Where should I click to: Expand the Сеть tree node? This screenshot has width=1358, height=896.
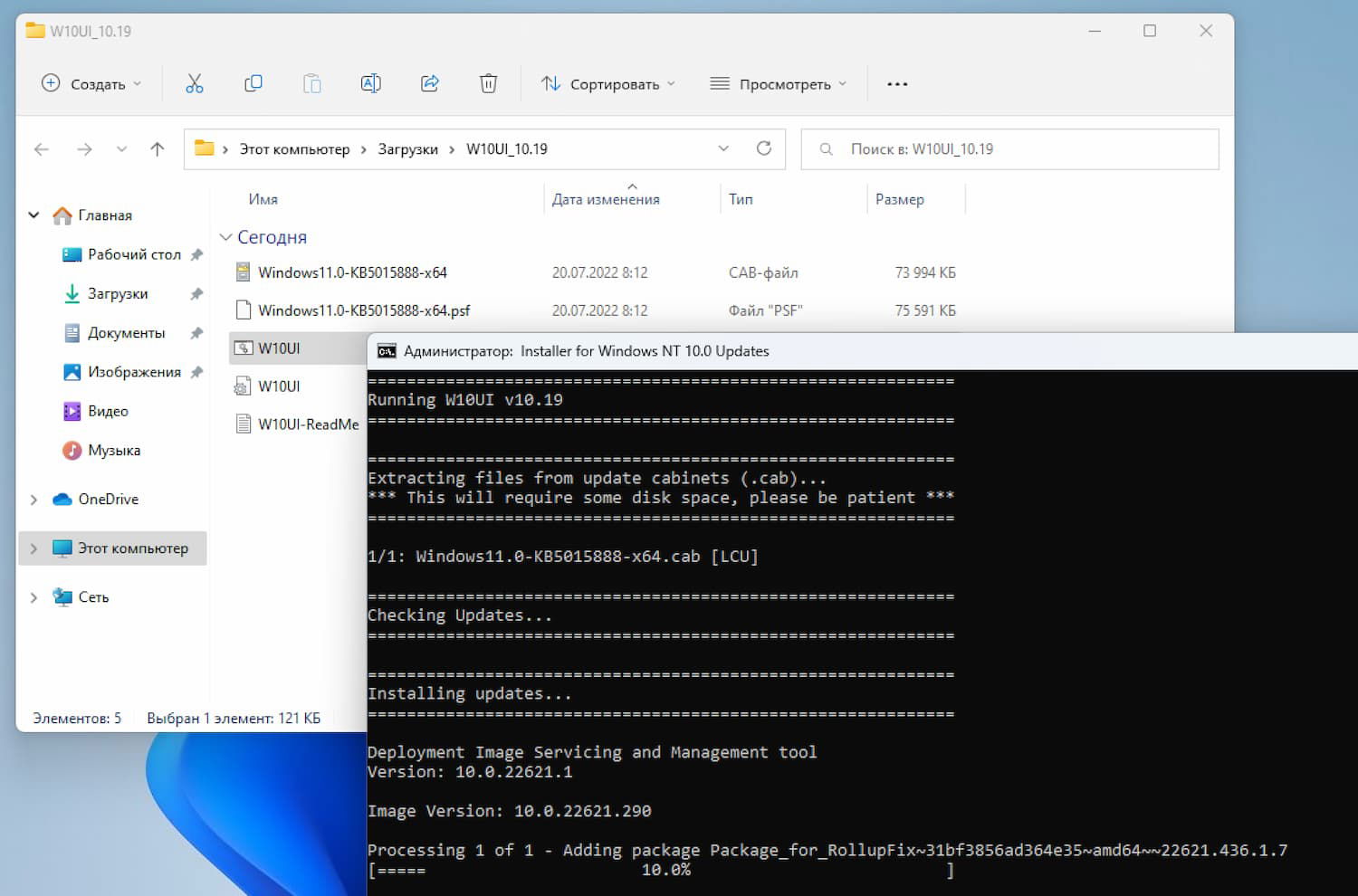(x=33, y=597)
